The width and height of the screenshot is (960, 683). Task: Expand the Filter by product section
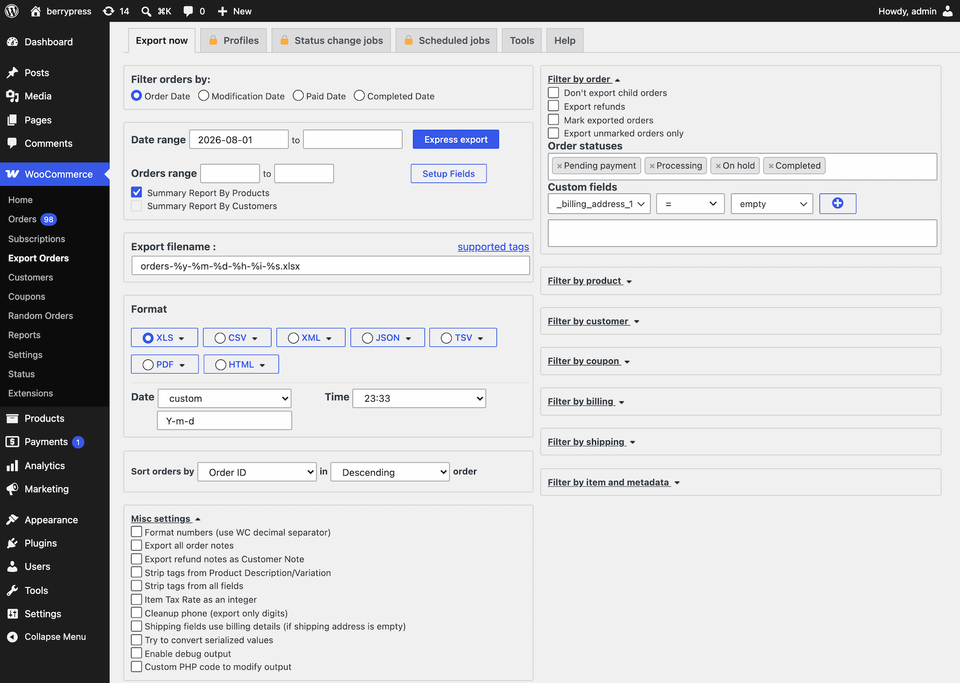590,281
